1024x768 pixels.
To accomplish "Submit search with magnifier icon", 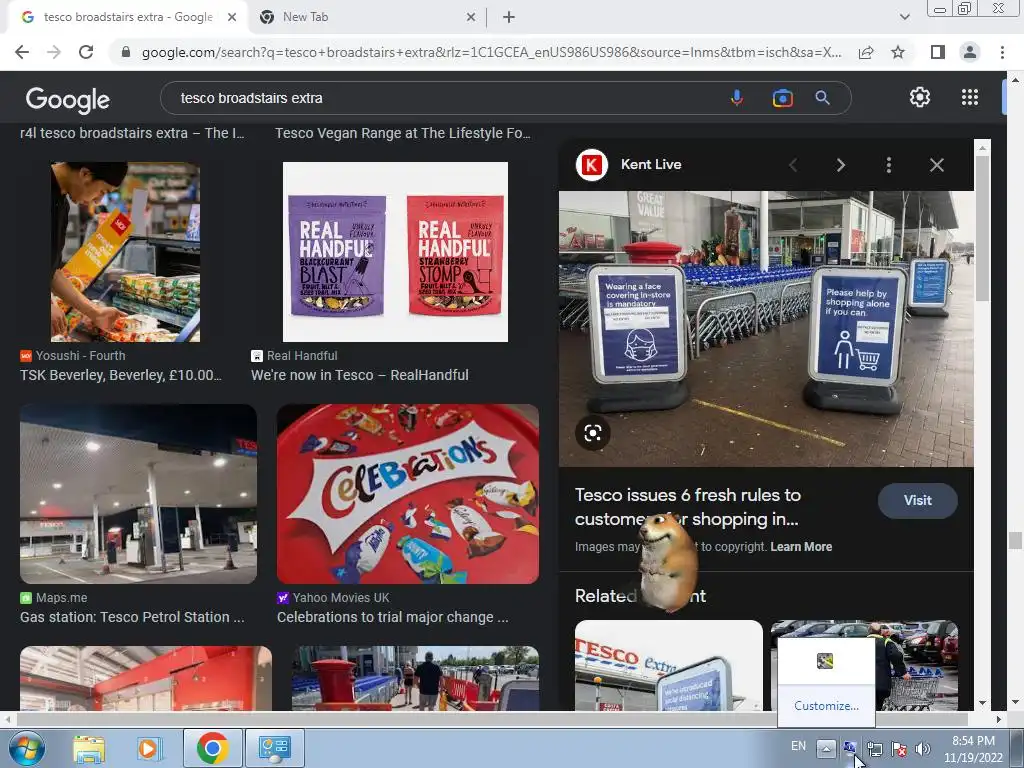I will pos(823,98).
